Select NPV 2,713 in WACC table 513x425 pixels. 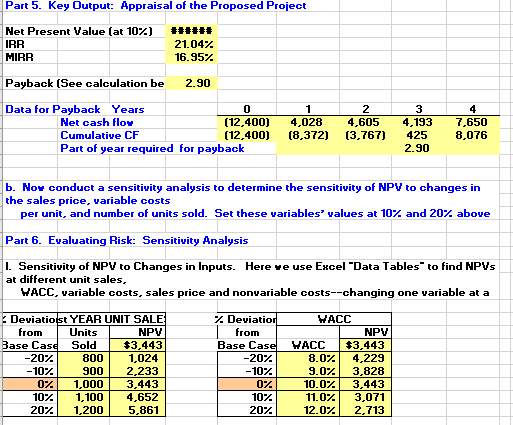[365, 410]
